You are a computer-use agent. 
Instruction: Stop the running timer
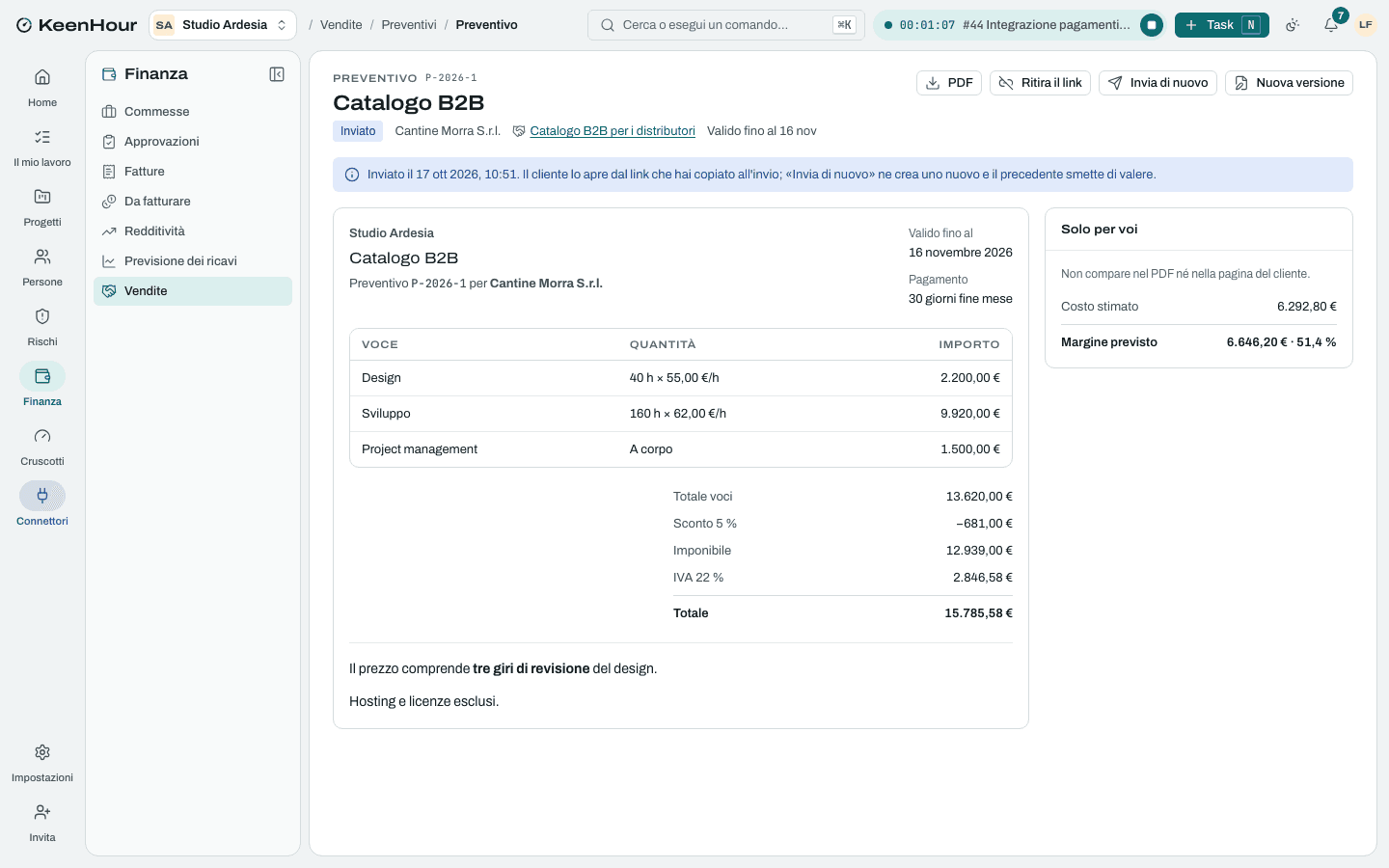click(1152, 25)
